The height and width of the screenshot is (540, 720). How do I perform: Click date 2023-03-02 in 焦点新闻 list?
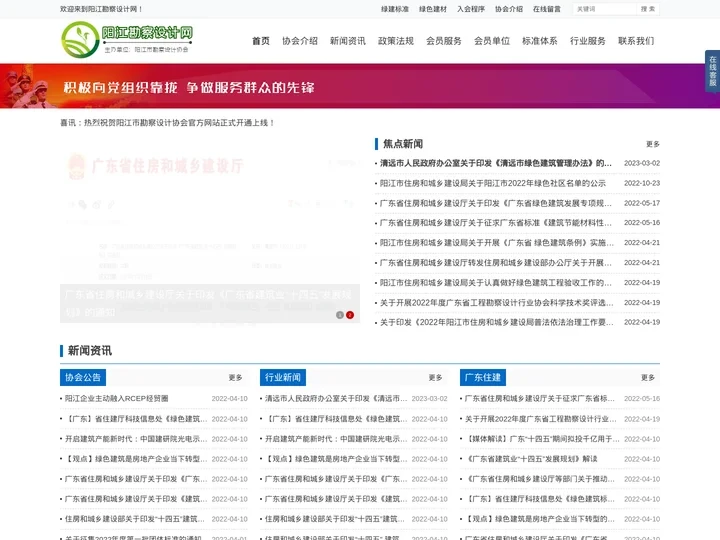click(642, 163)
